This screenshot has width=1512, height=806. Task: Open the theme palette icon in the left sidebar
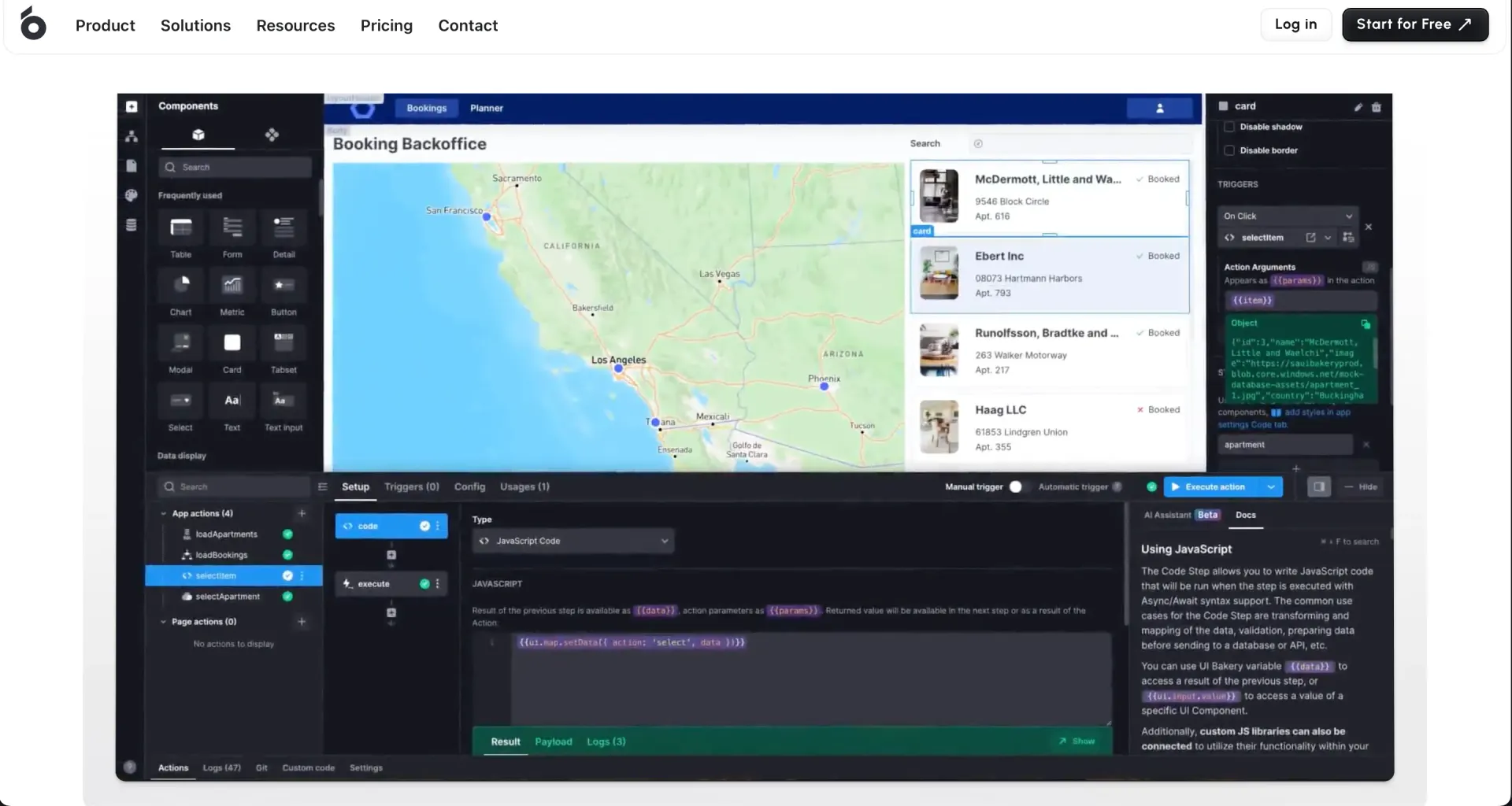click(x=132, y=195)
